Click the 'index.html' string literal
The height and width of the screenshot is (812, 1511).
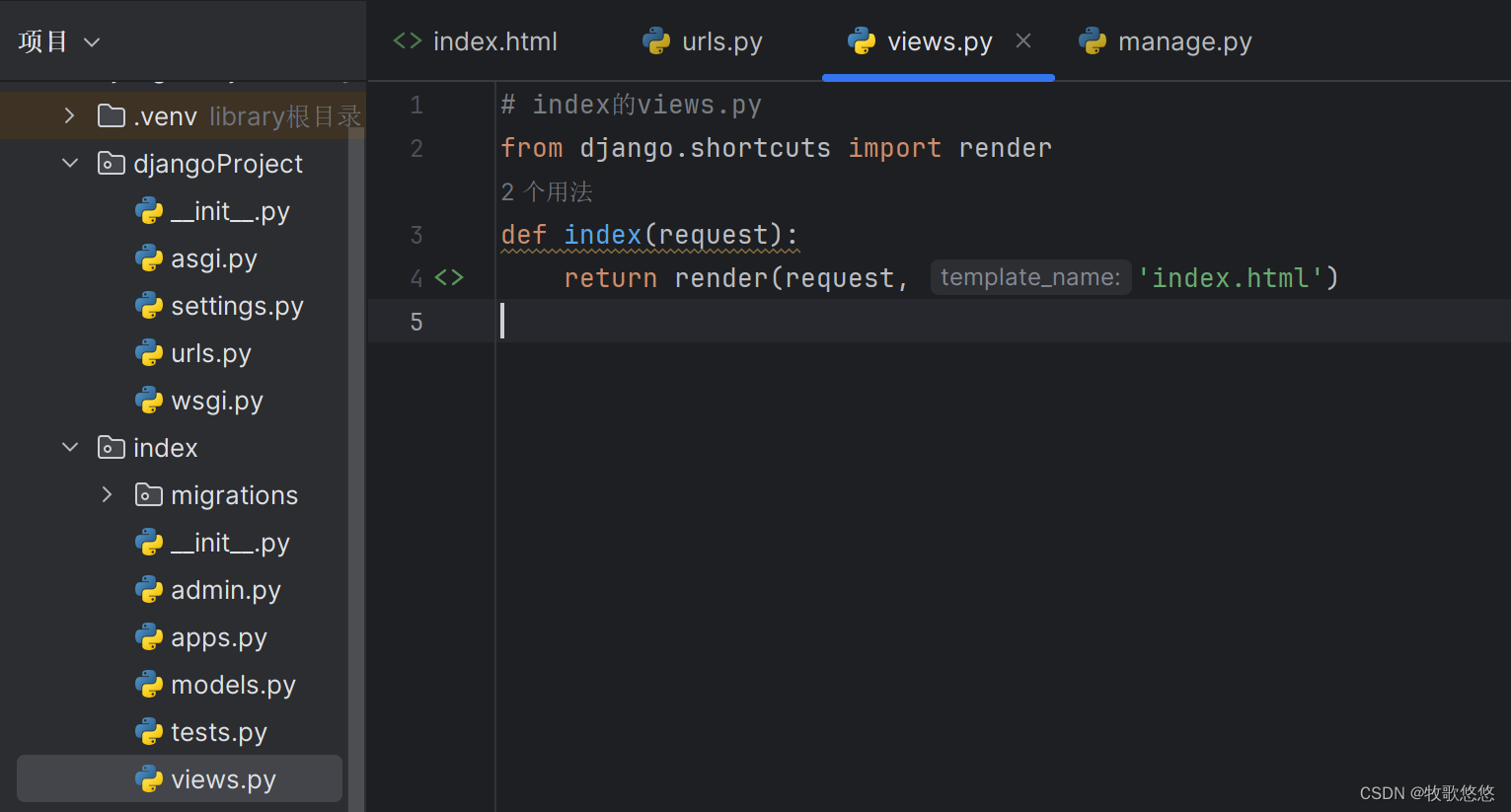point(1230,278)
